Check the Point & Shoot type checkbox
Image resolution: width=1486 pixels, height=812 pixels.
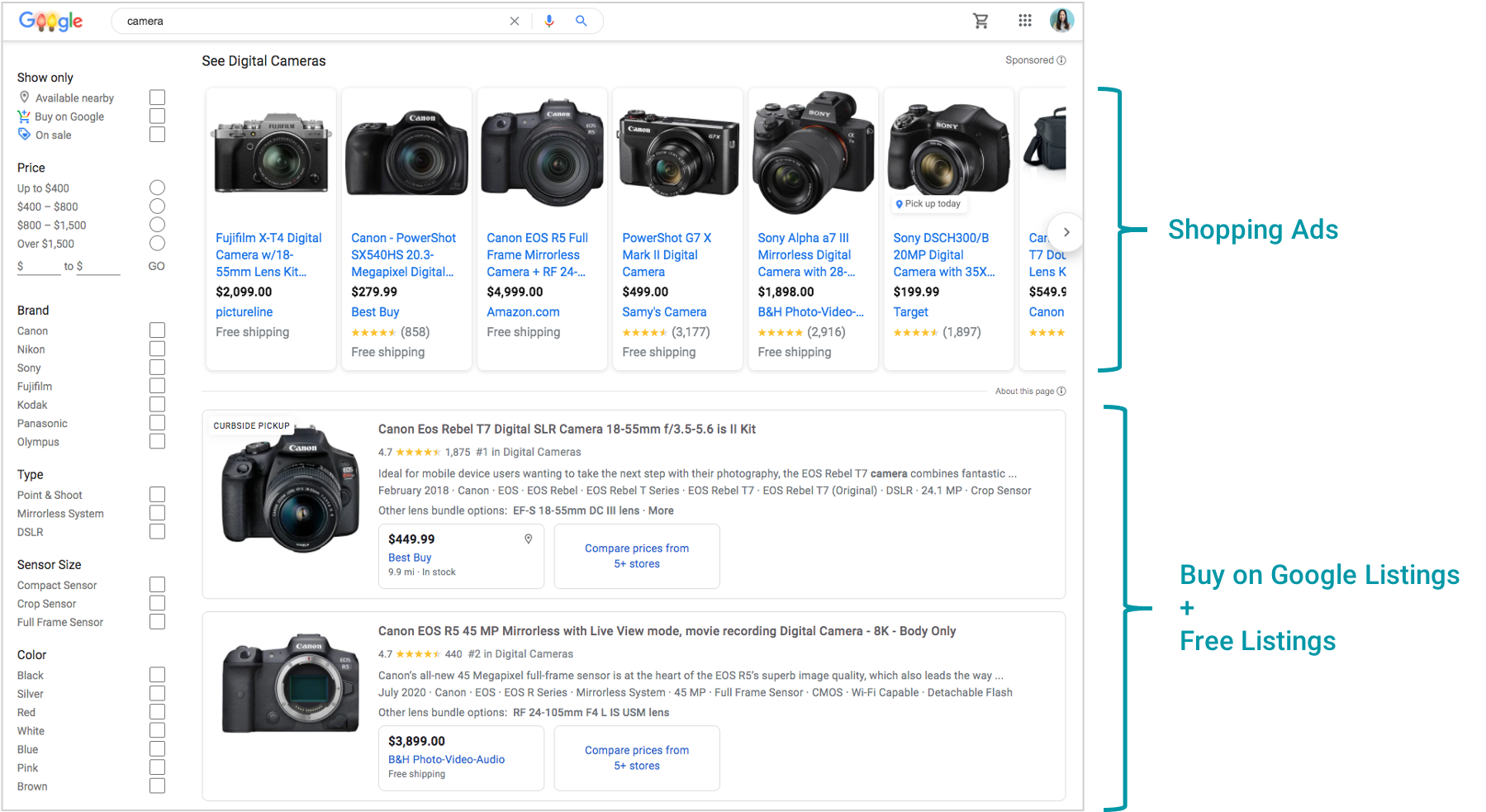tap(157, 495)
